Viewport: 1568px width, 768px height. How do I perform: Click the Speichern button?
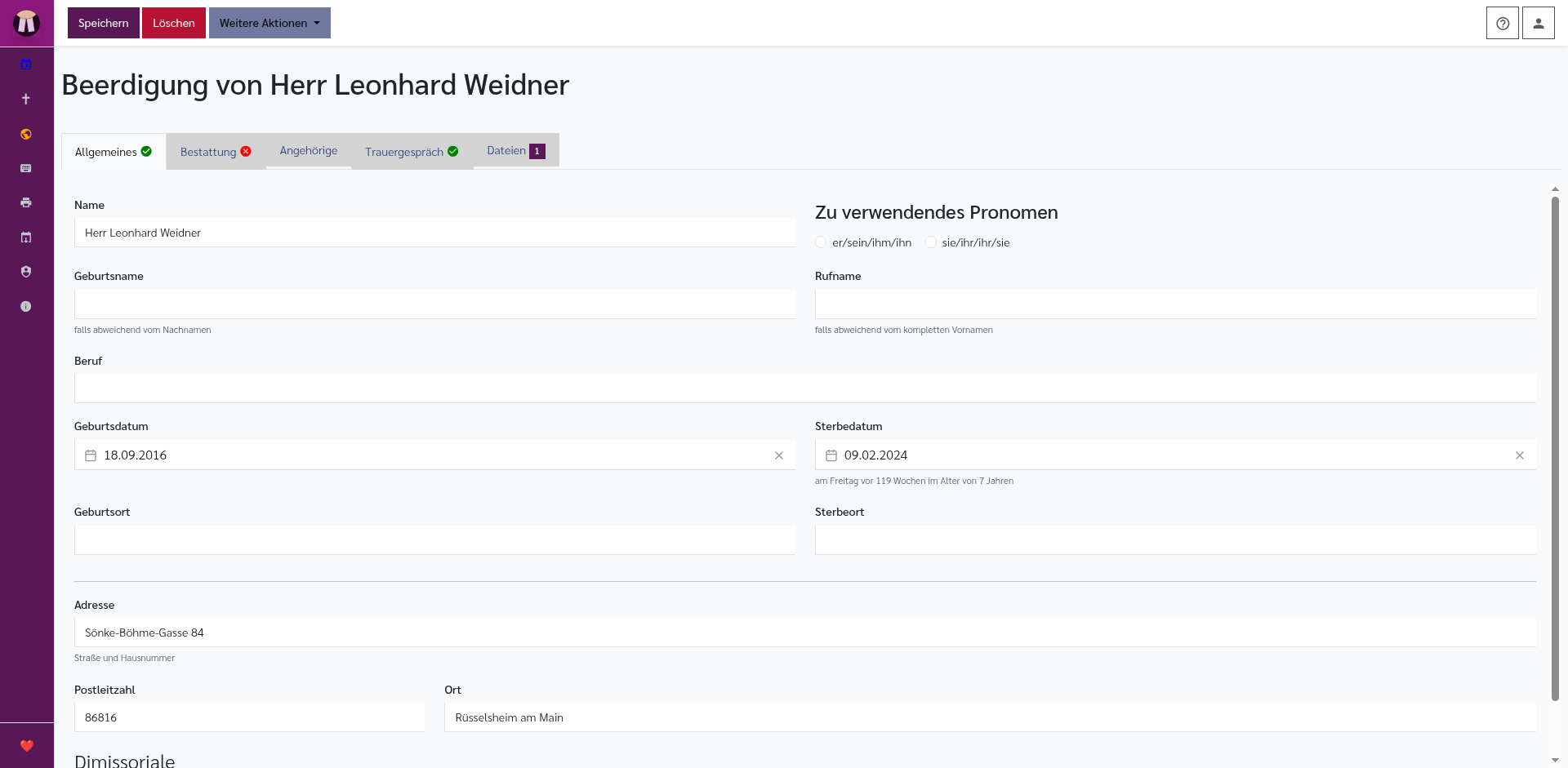click(104, 23)
